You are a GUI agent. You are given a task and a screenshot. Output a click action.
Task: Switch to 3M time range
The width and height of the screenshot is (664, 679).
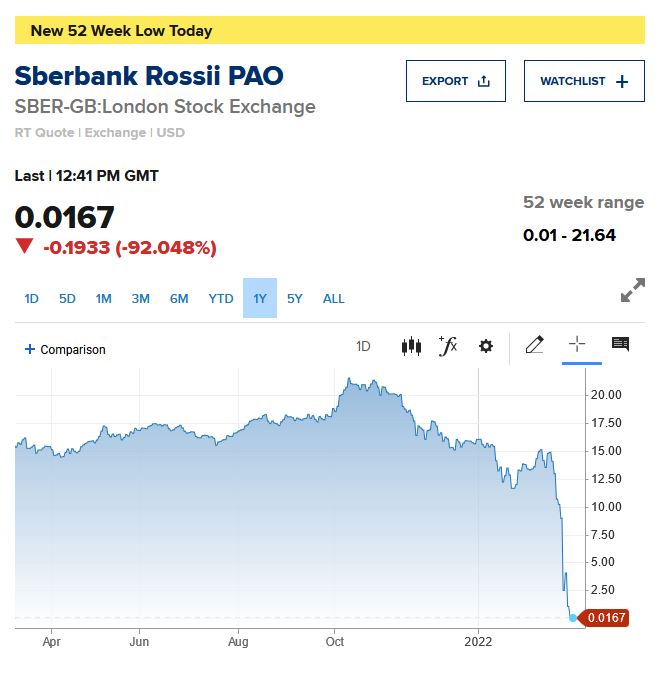(x=141, y=298)
